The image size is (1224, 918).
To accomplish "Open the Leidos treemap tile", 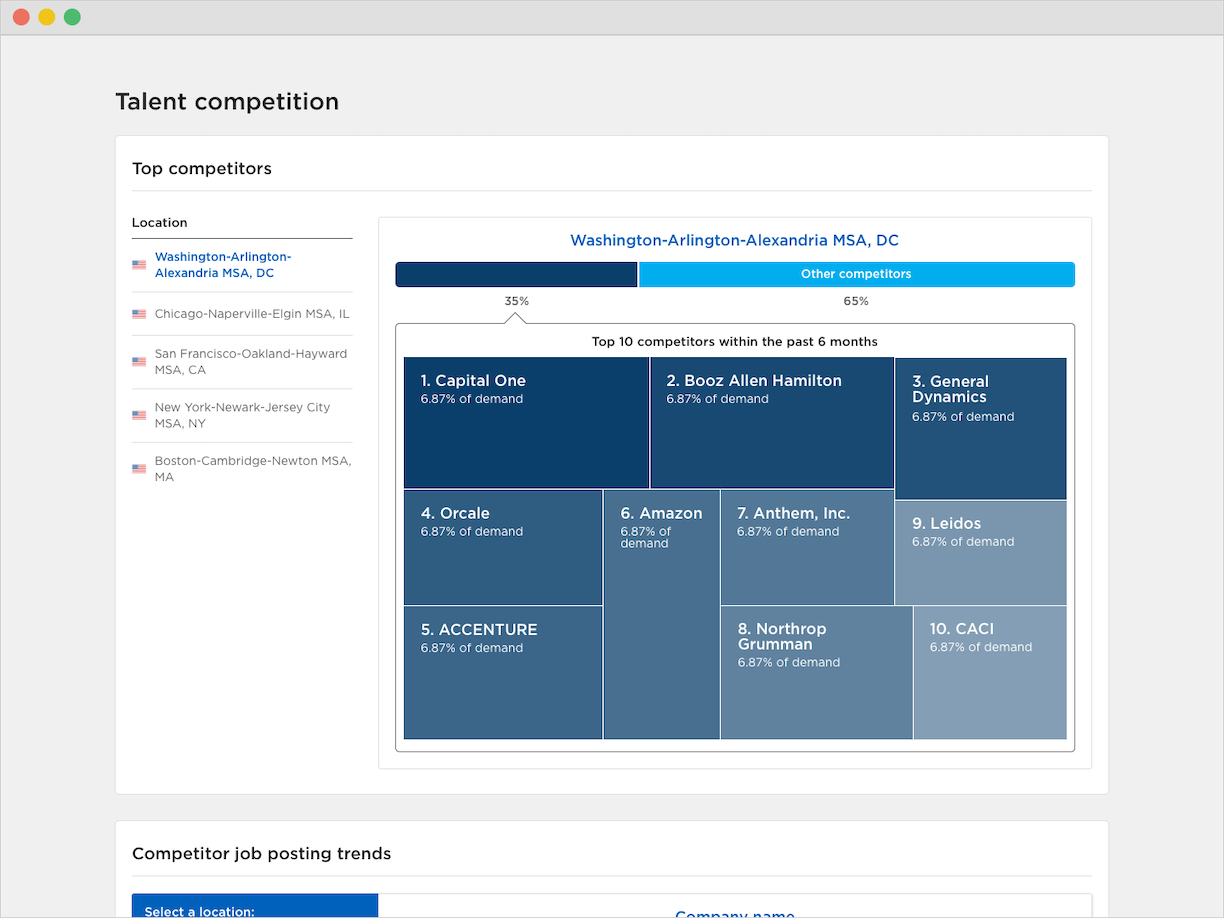I will pos(981,553).
